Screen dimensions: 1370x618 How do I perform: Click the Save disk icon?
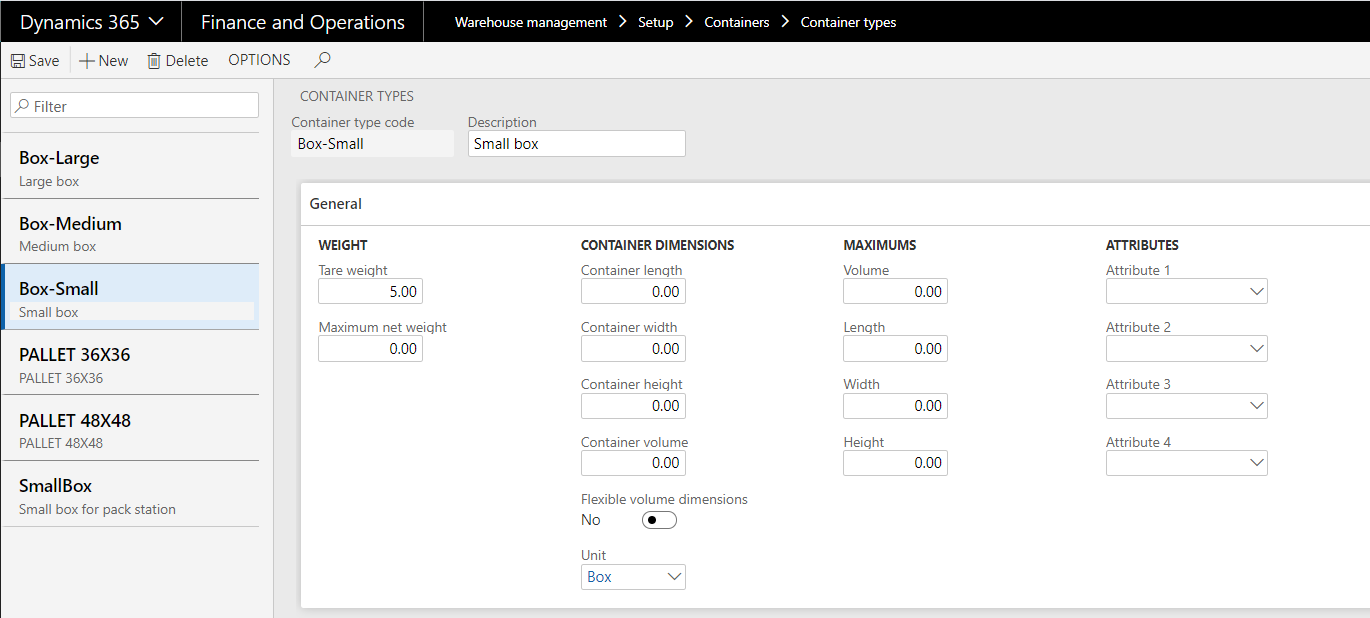tap(18, 61)
